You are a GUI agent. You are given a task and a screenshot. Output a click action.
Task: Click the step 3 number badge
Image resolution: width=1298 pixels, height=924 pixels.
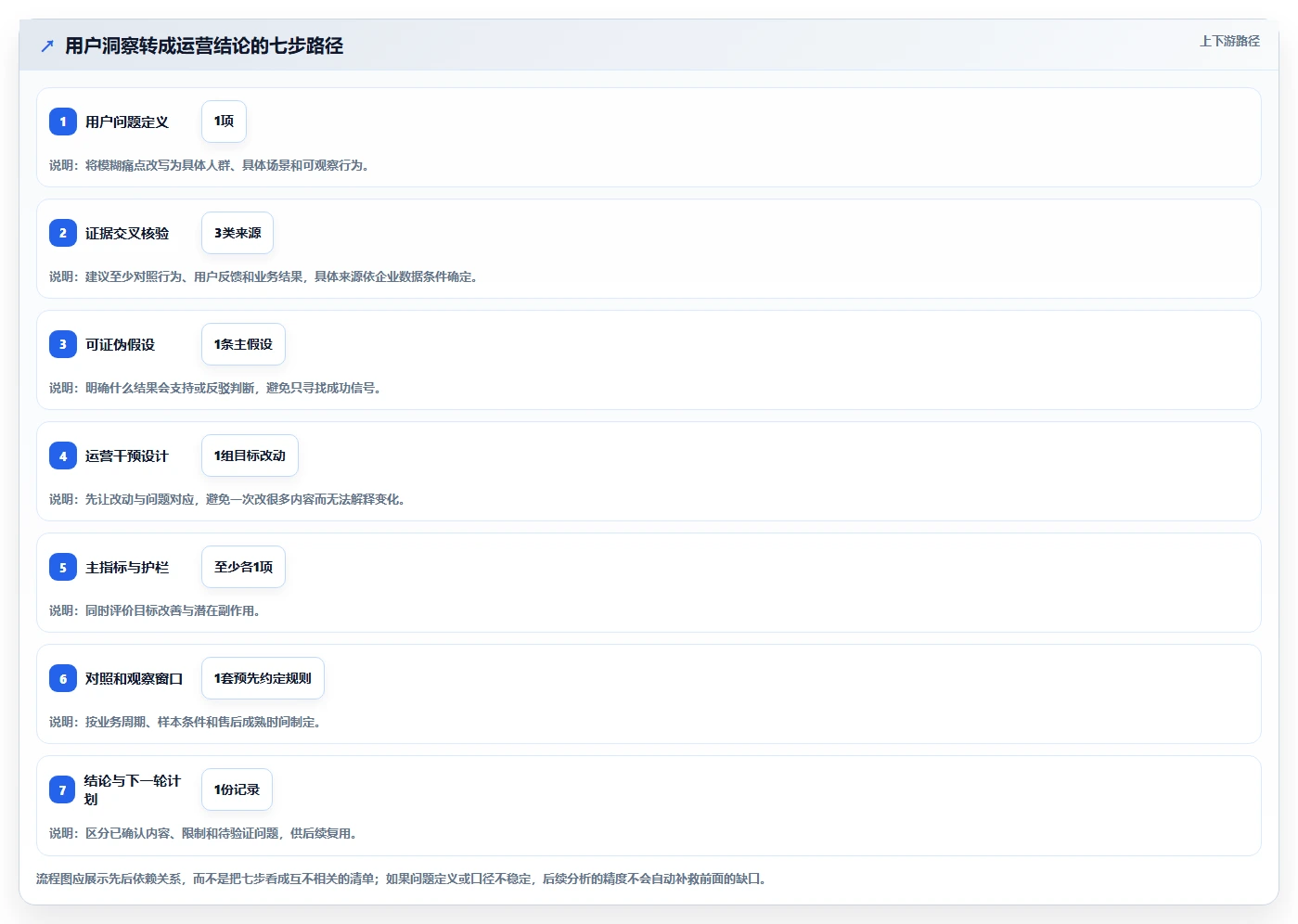[x=63, y=344]
